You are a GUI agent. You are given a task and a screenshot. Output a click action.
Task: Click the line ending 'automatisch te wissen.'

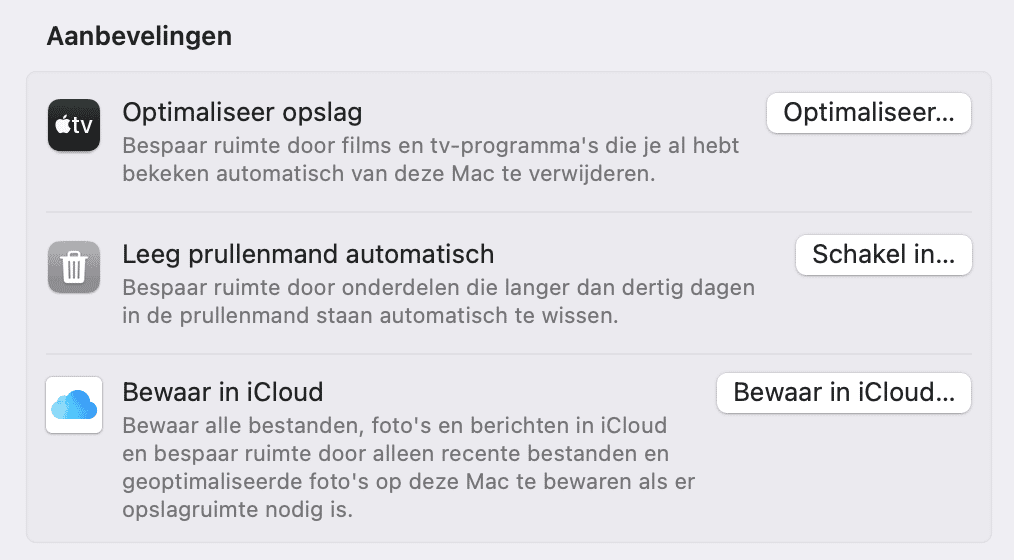(x=370, y=316)
